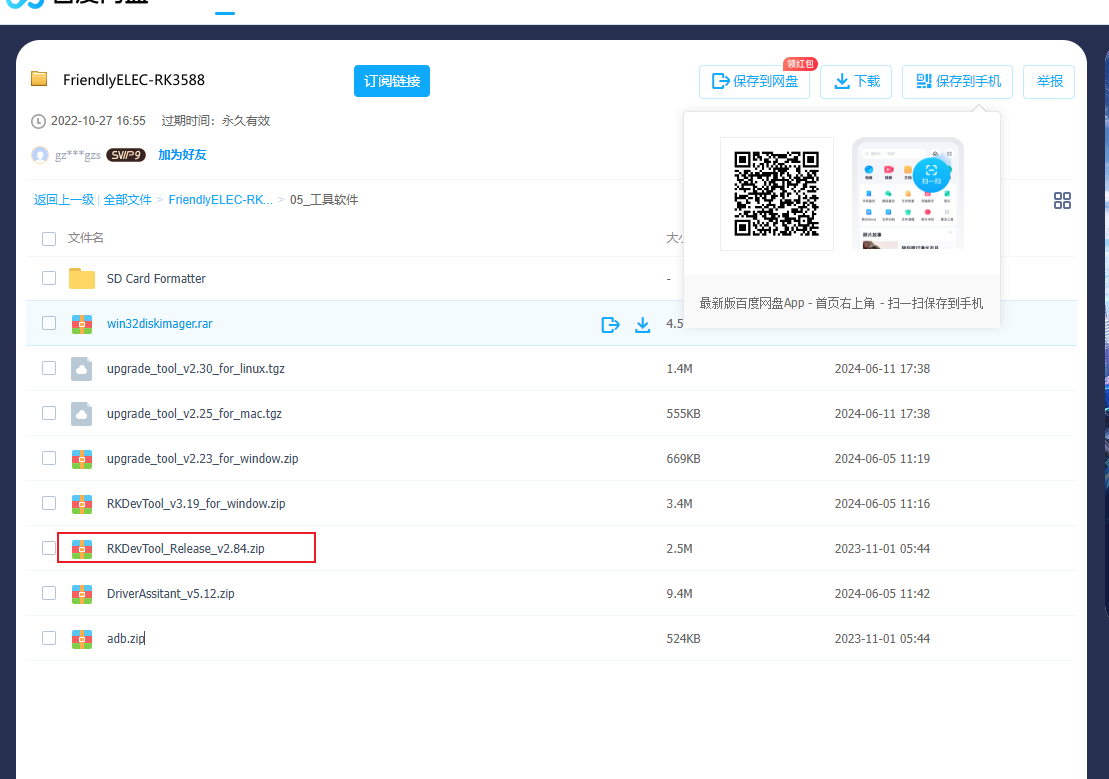Click 保存到手机 save to phone button
The width and height of the screenshot is (1109, 779).
point(958,81)
